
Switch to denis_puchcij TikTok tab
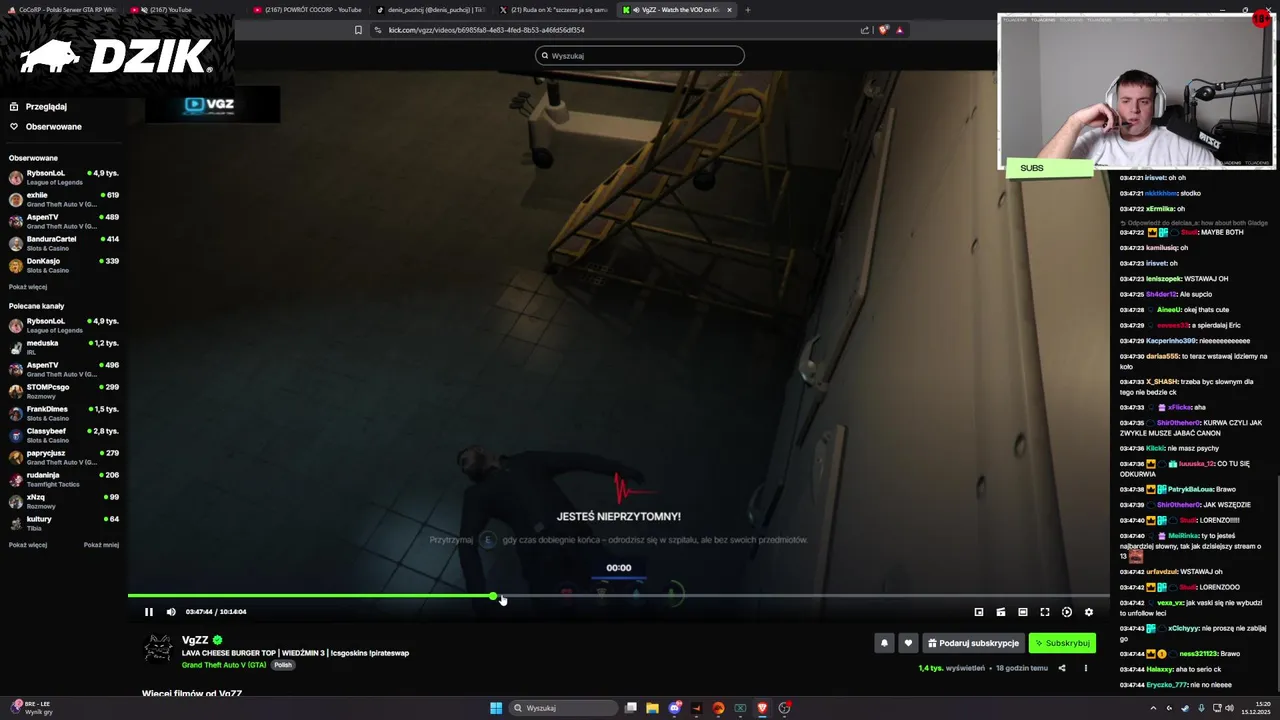point(430,10)
